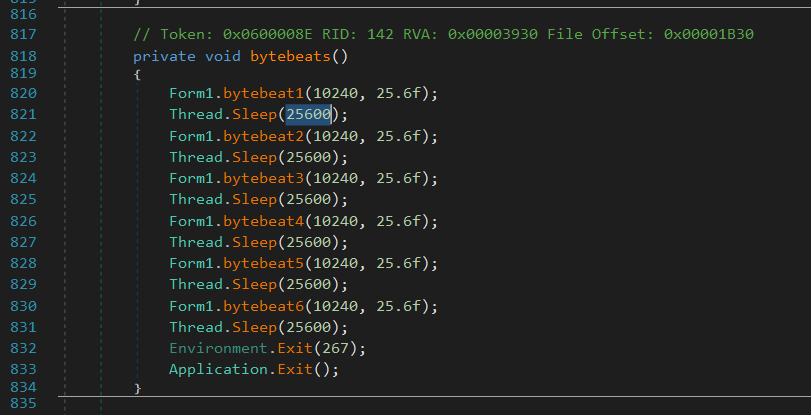Click the Environment class name
This screenshot has height=415, width=811.
click(x=219, y=348)
